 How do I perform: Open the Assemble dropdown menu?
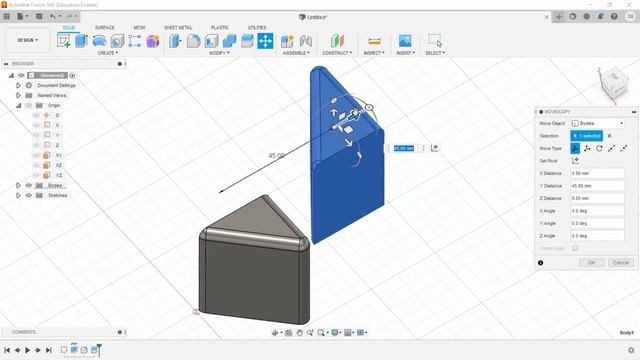pos(296,53)
